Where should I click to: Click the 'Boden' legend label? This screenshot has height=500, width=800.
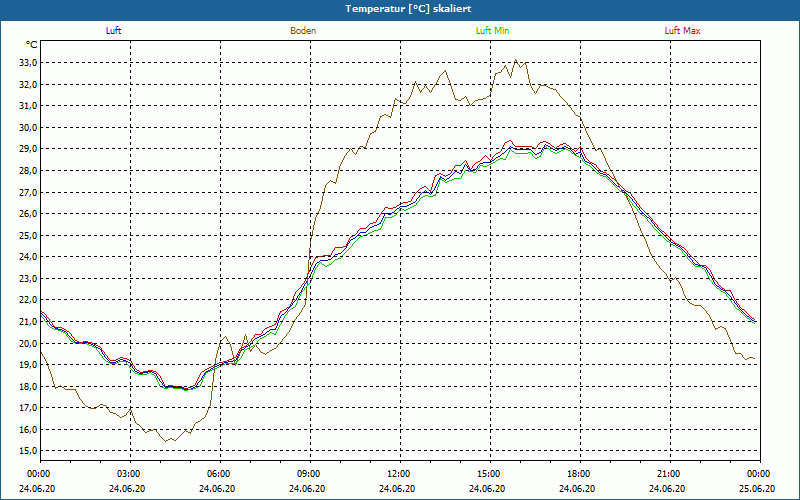(303, 31)
